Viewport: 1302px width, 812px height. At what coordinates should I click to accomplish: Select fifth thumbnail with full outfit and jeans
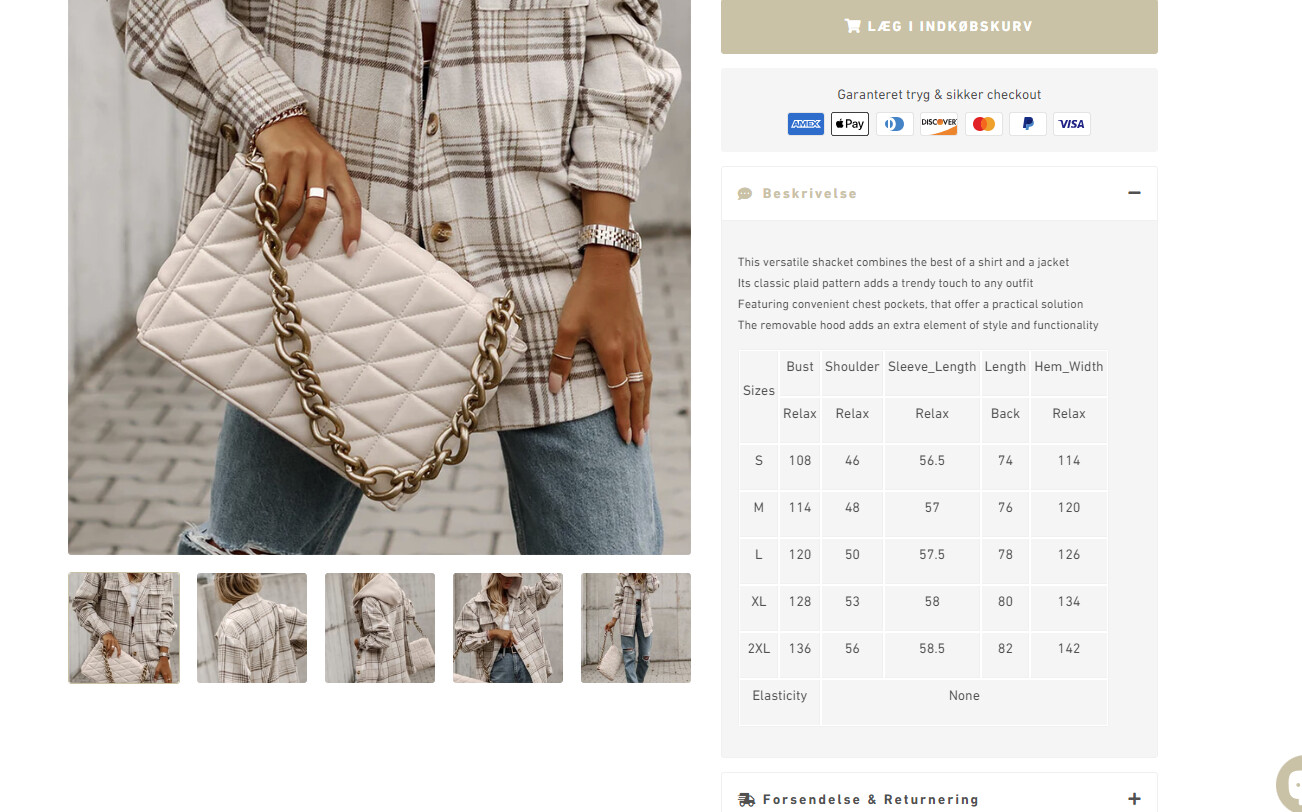click(636, 628)
